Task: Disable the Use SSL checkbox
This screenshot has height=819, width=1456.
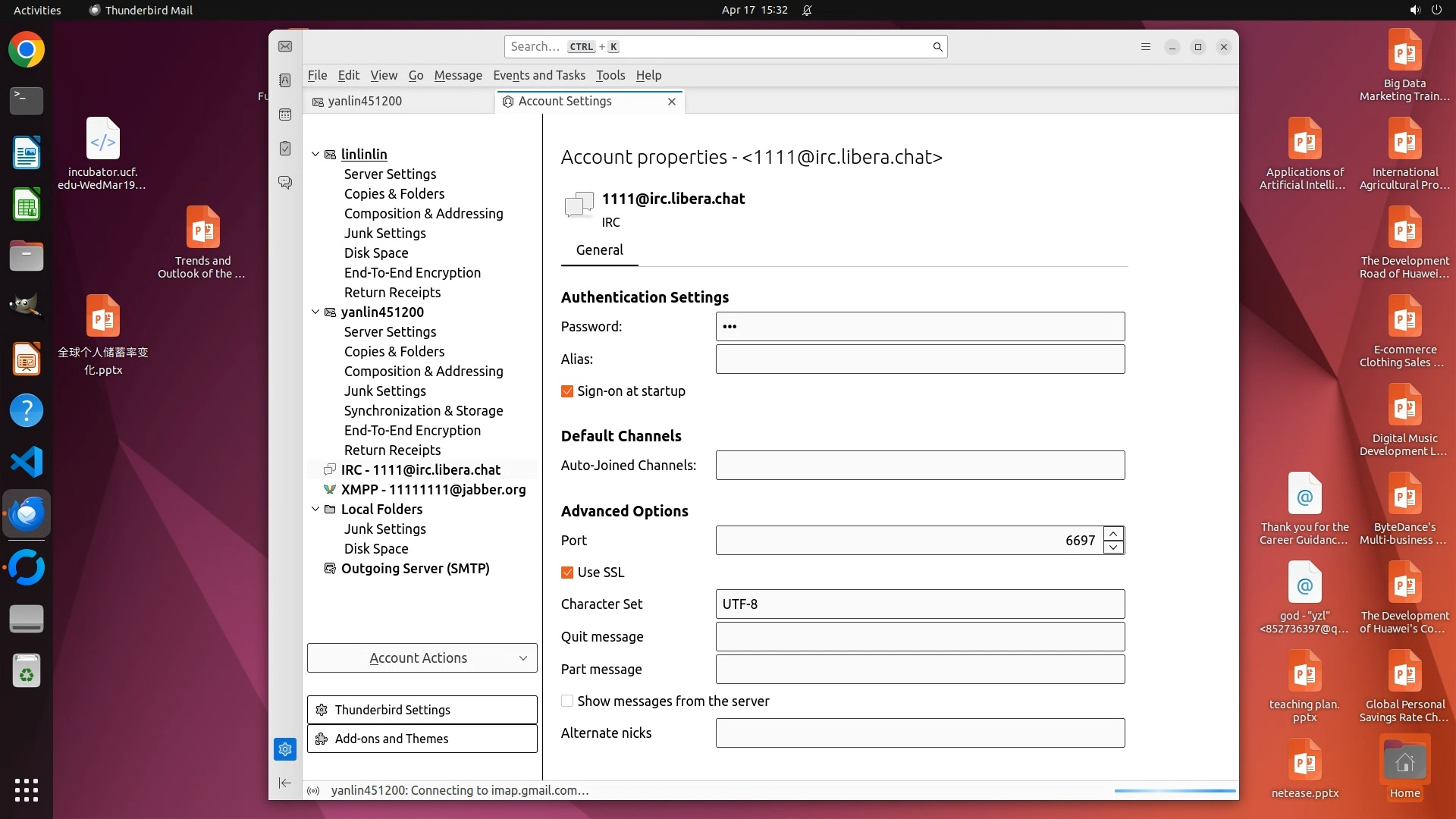Action: (567, 573)
